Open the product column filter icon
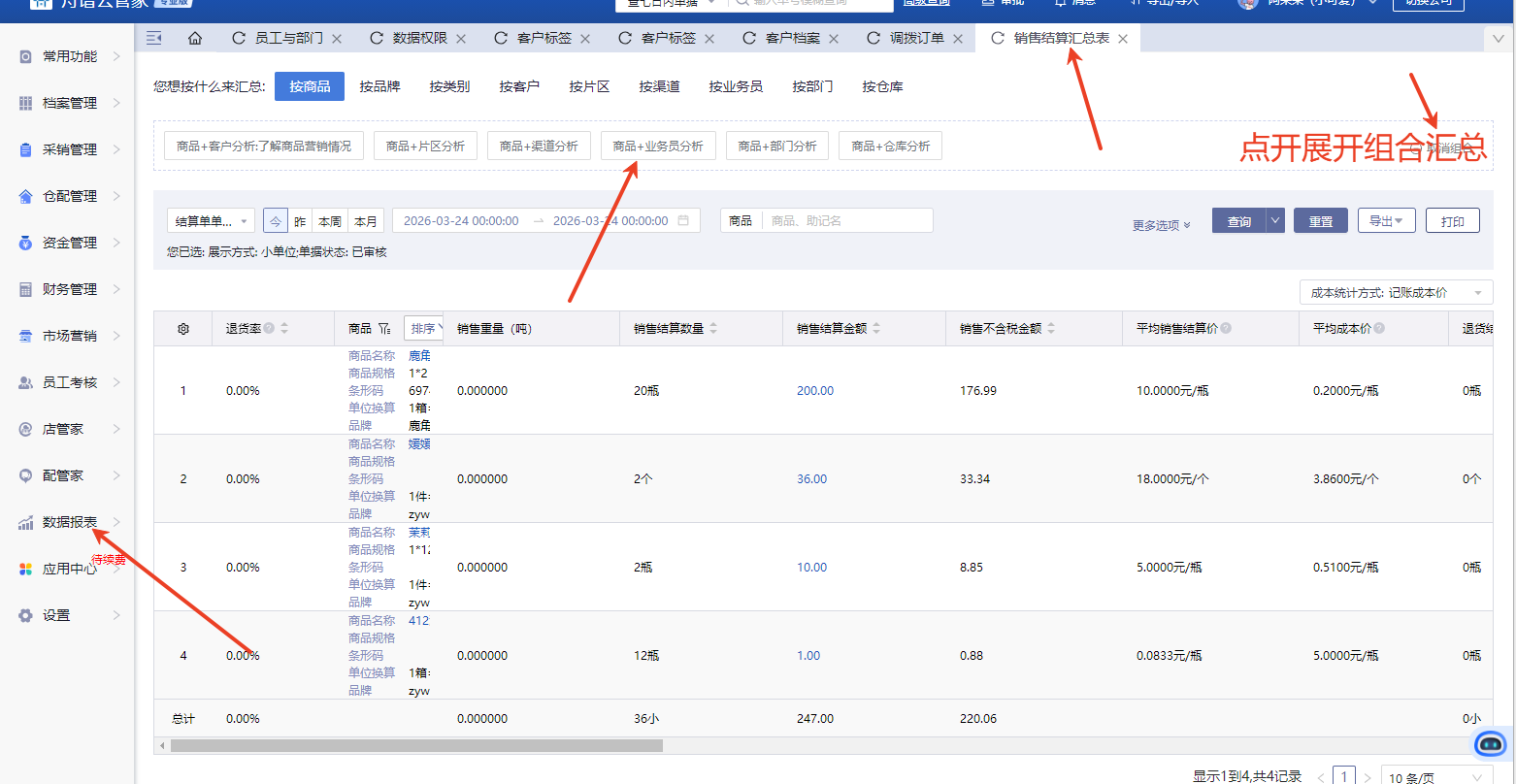Screen dimensions: 1516x784 pos(384,329)
